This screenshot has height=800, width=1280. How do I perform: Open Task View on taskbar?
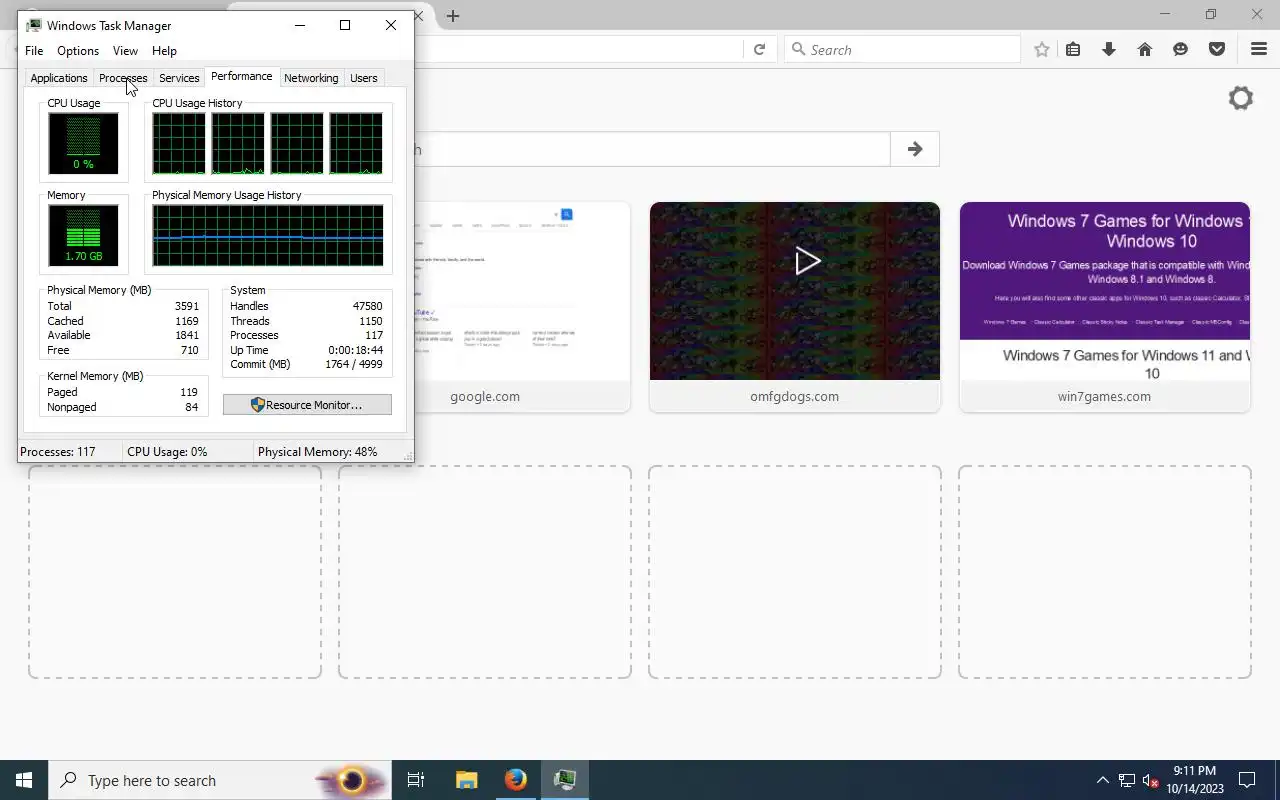416,780
